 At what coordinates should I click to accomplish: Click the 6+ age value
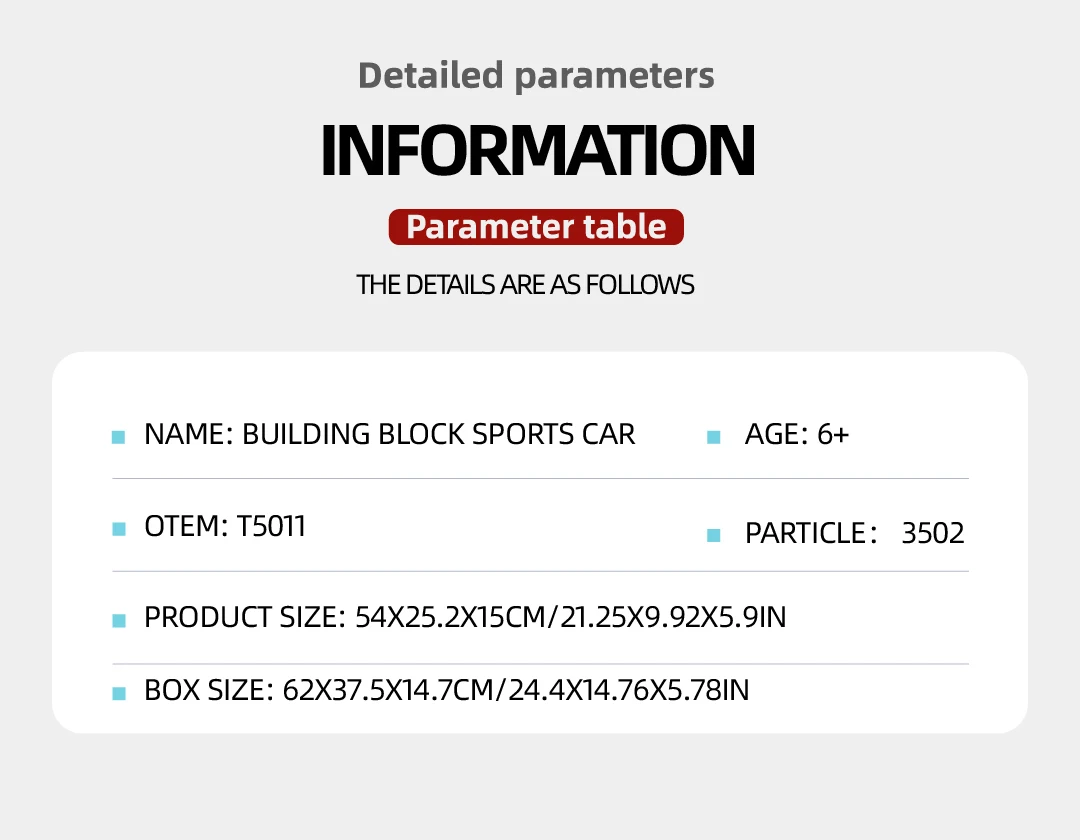pyautogui.click(x=832, y=434)
